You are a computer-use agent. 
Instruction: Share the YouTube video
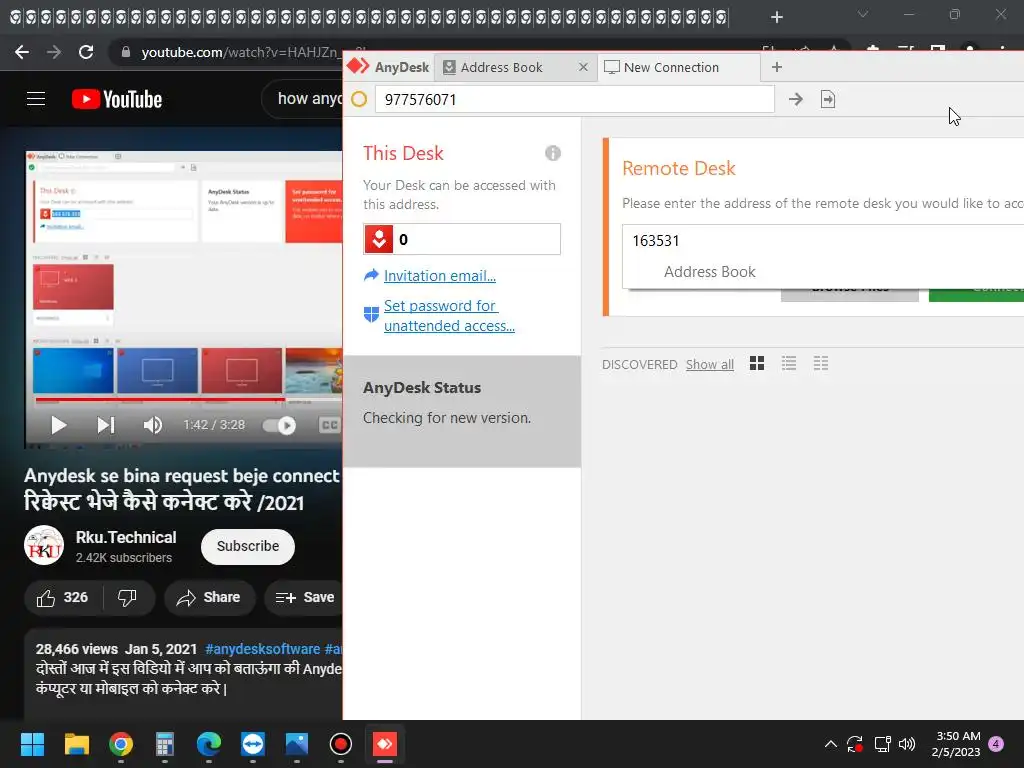click(x=209, y=598)
